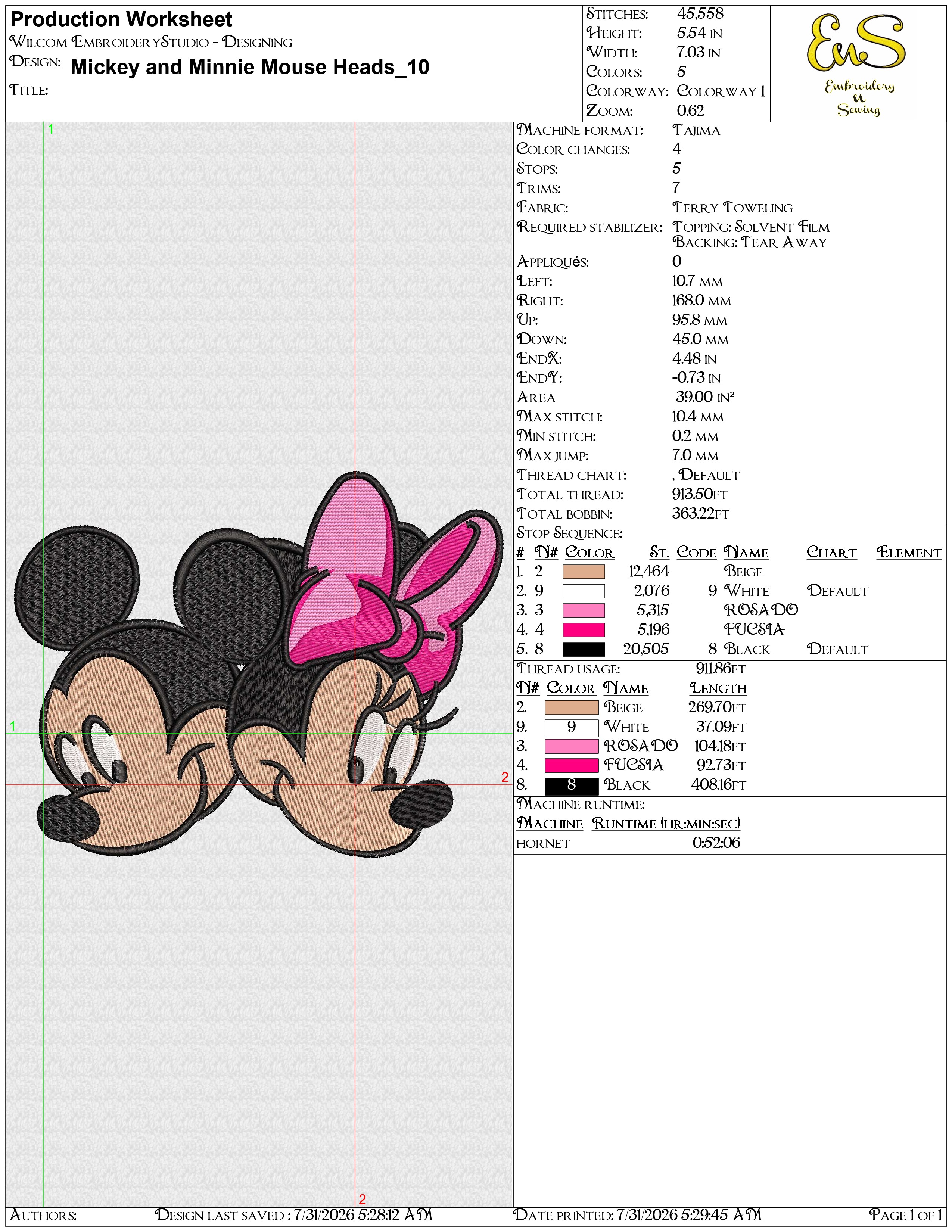Click the Black stitch count 20,505
Viewport: 952px width, 1232px height.
(x=646, y=649)
